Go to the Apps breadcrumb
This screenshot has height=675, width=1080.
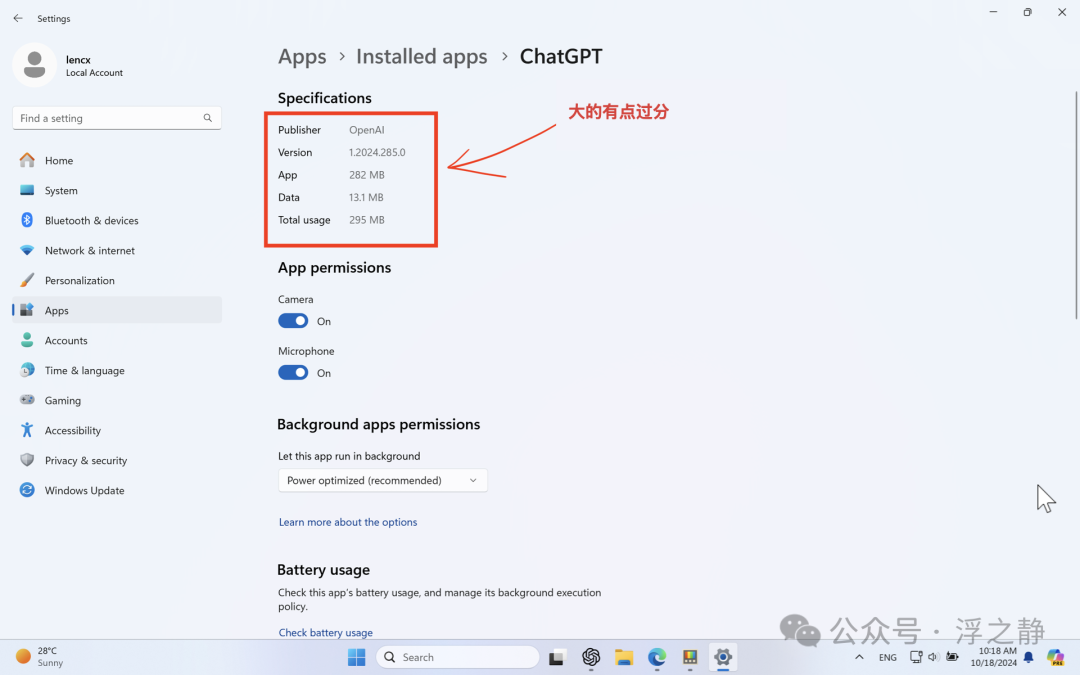click(302, 56)
